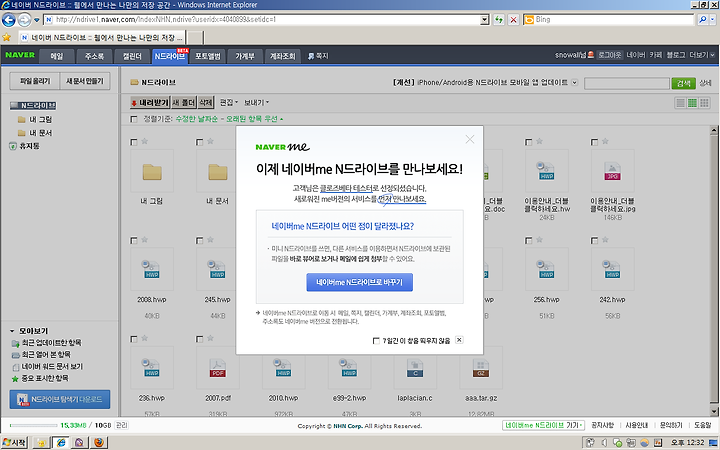Click the blue 네이버me N드라이브로 바꾸기 button

coord(360,282)
